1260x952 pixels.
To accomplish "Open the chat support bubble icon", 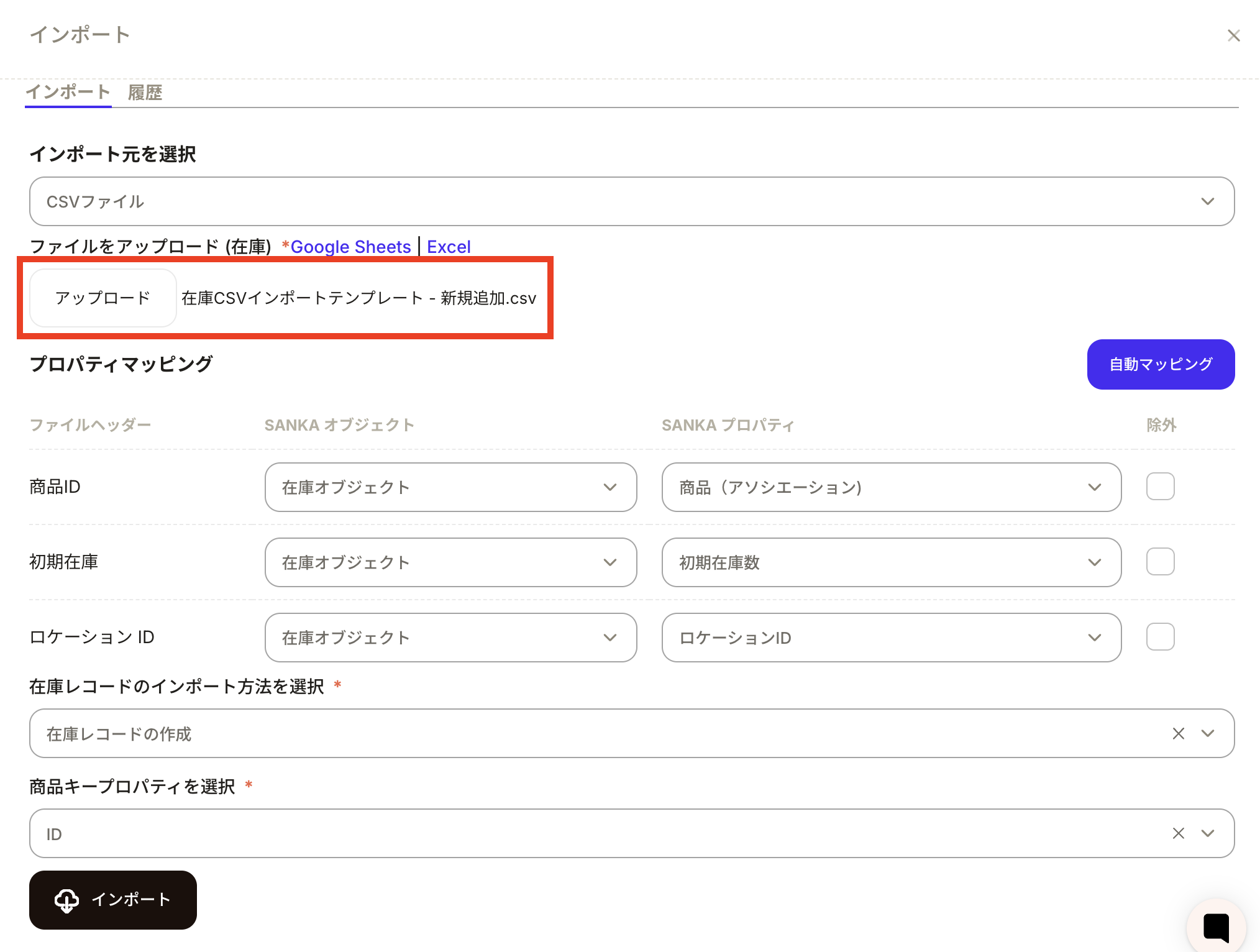I will click(1216, 927).
